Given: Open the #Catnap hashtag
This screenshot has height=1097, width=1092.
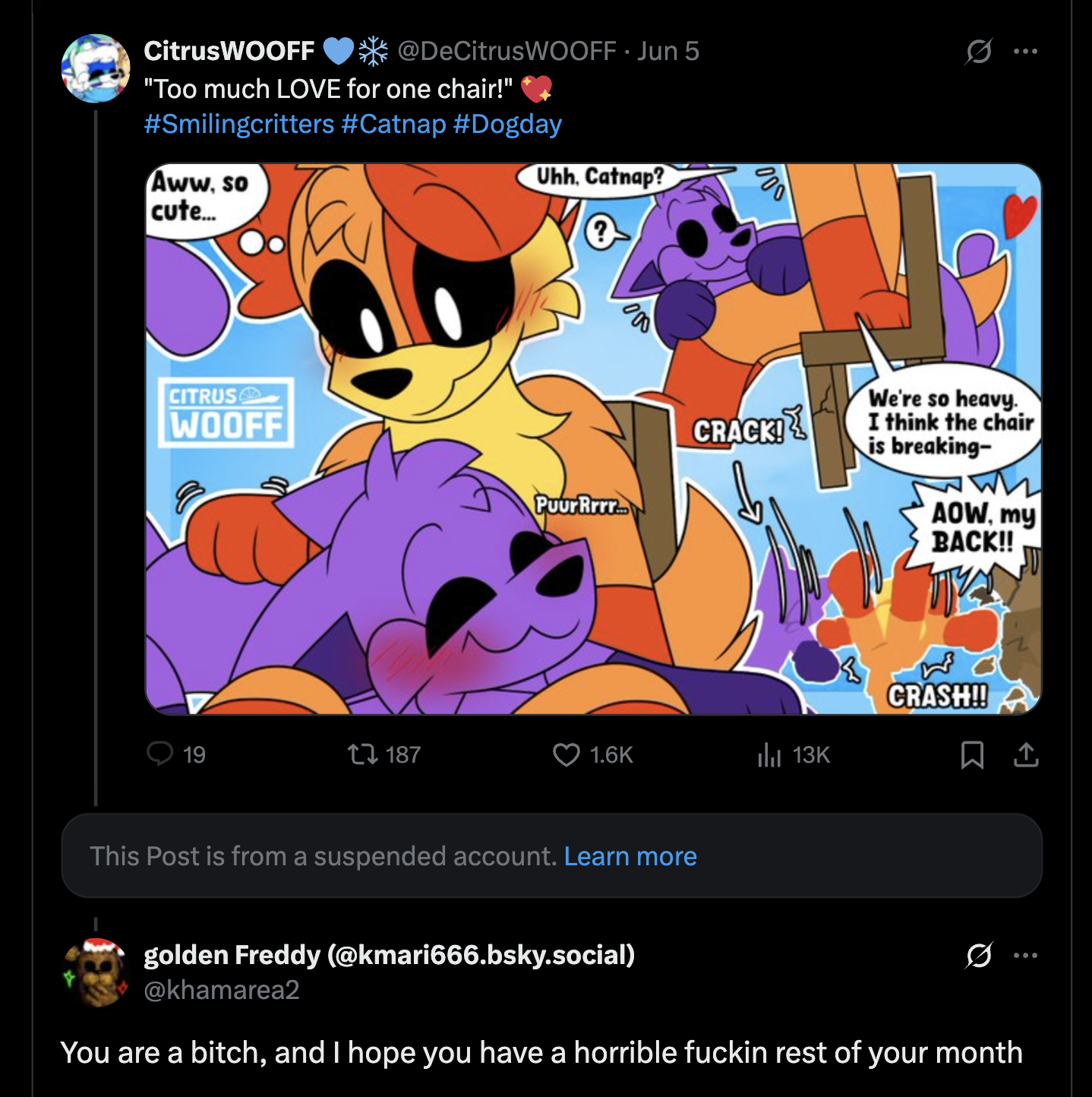Looking at the screenshot, I should (393, 124).
